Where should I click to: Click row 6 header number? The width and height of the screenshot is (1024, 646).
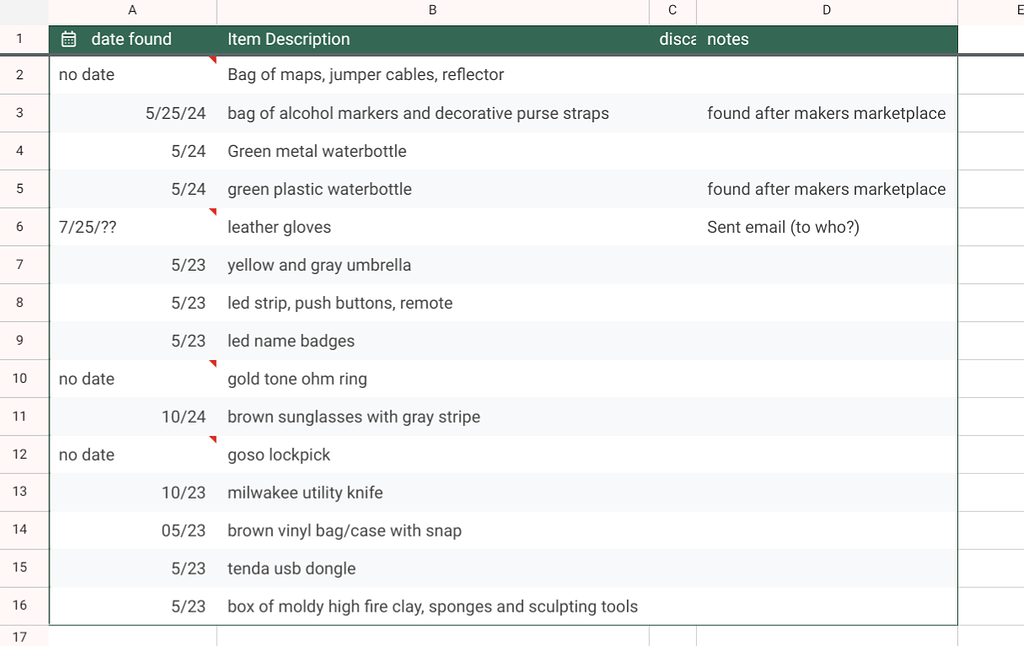[20, 227]
